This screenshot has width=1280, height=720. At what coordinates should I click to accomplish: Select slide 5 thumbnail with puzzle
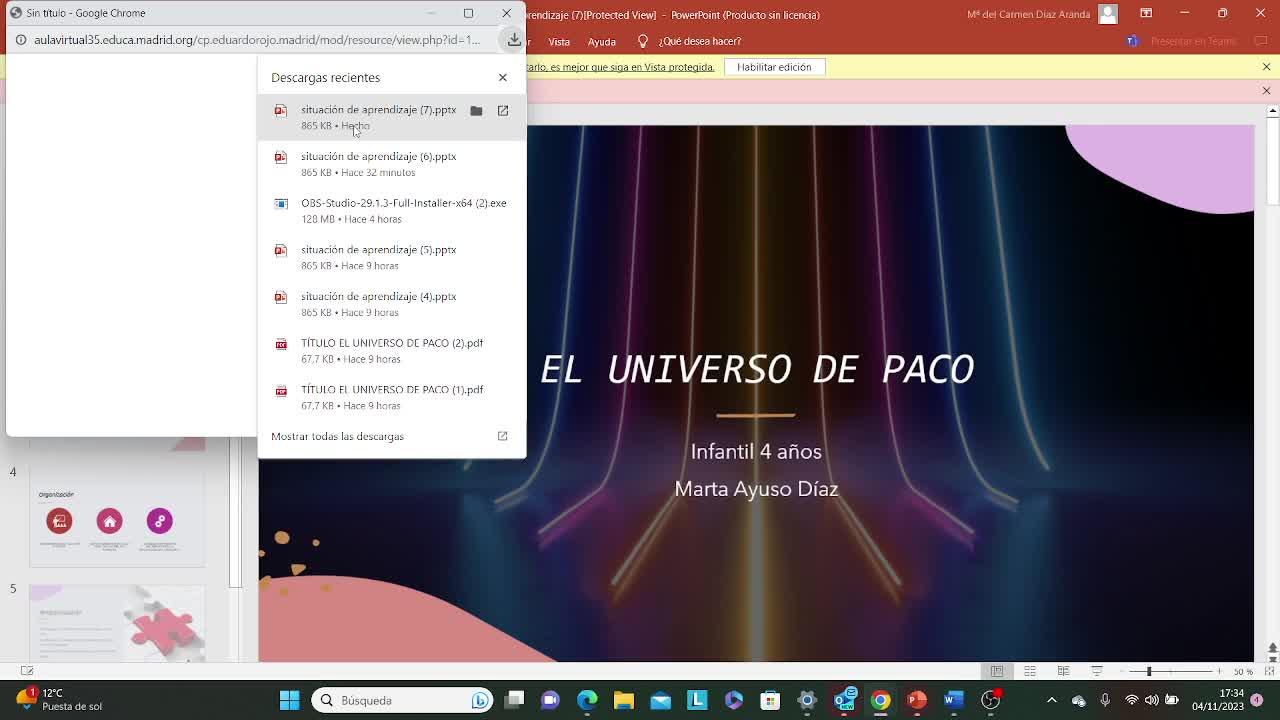[x=117, y=623]
